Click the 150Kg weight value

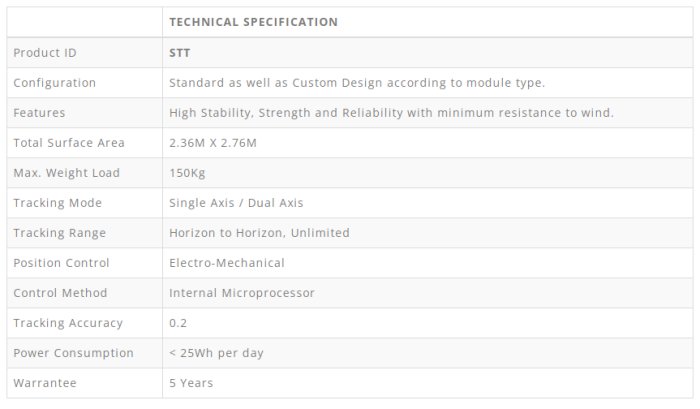(x=187, y=173)
